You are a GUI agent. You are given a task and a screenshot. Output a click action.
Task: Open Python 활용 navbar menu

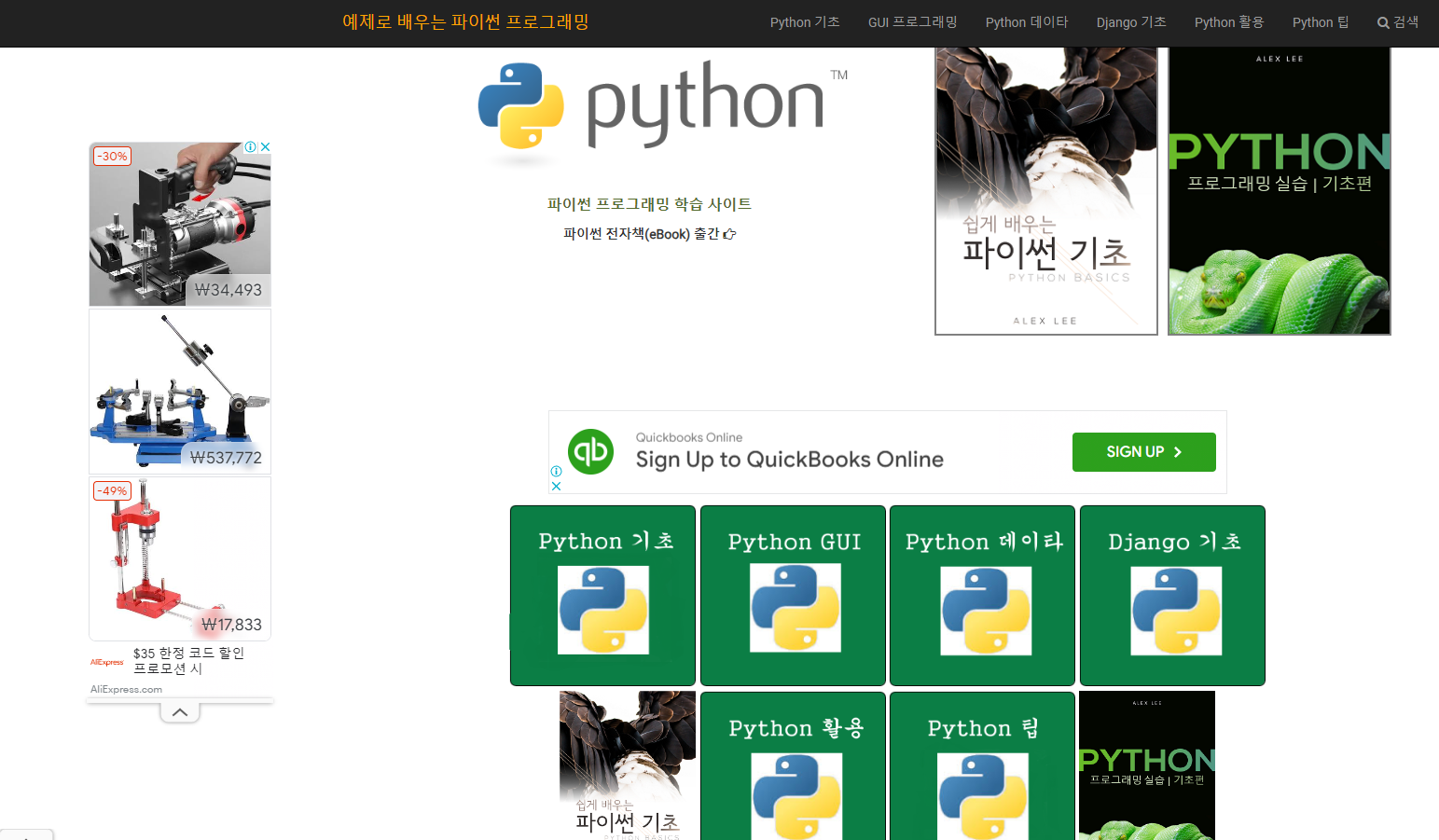(x=1229, y=22)
